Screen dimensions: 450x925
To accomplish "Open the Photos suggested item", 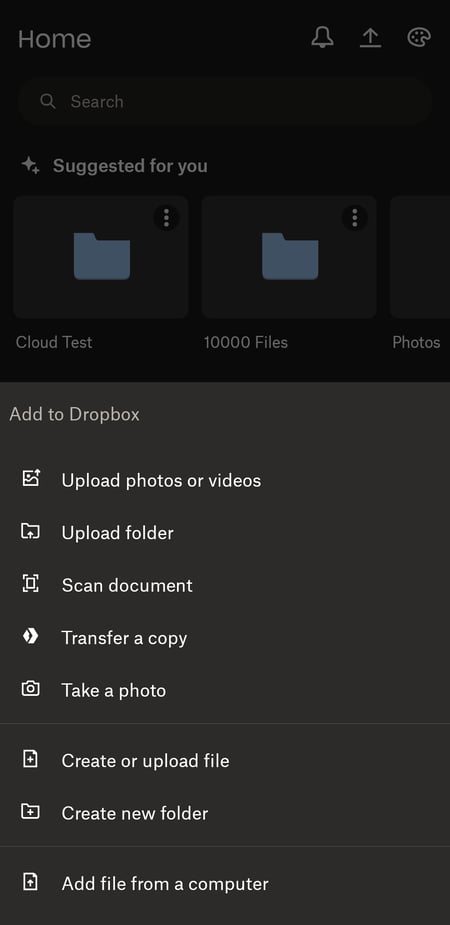I will point(420,257).
